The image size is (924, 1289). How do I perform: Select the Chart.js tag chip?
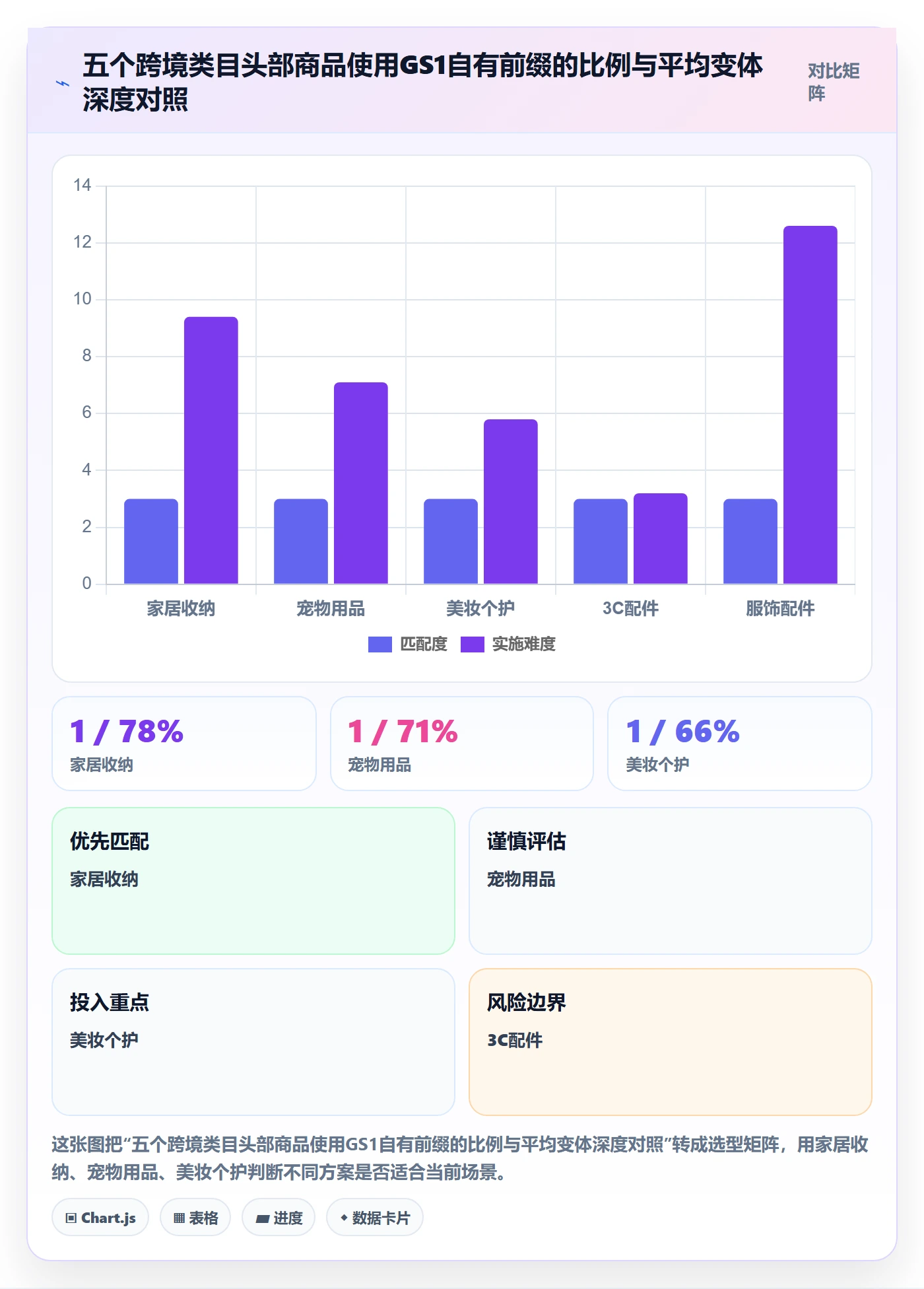[x=100, y=1217]
